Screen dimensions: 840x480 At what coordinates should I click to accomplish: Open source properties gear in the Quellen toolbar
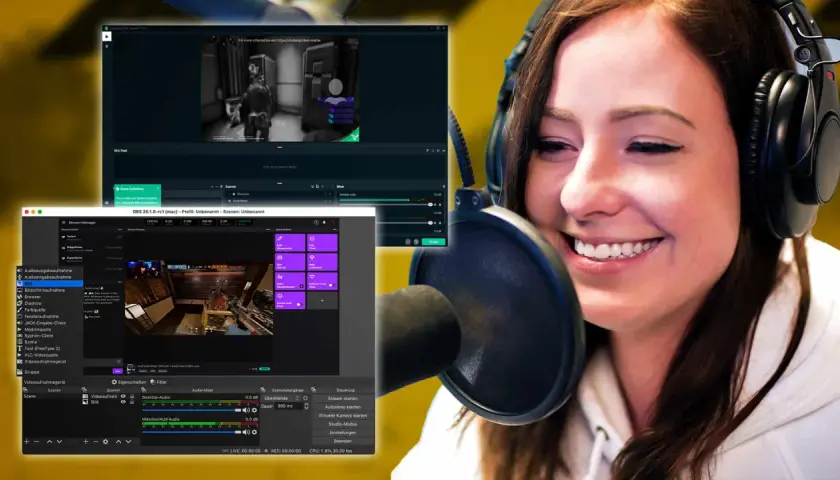click(106, 441)
